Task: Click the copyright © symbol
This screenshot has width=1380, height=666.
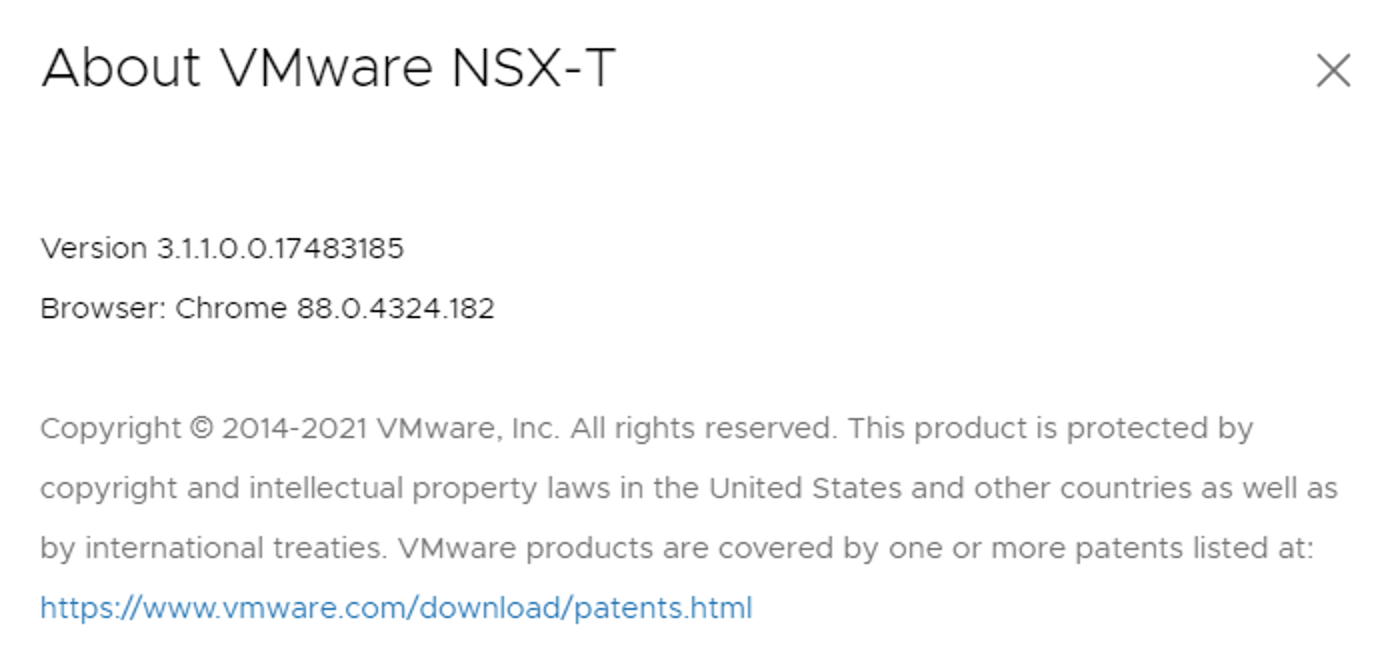Action: point(201,429)
